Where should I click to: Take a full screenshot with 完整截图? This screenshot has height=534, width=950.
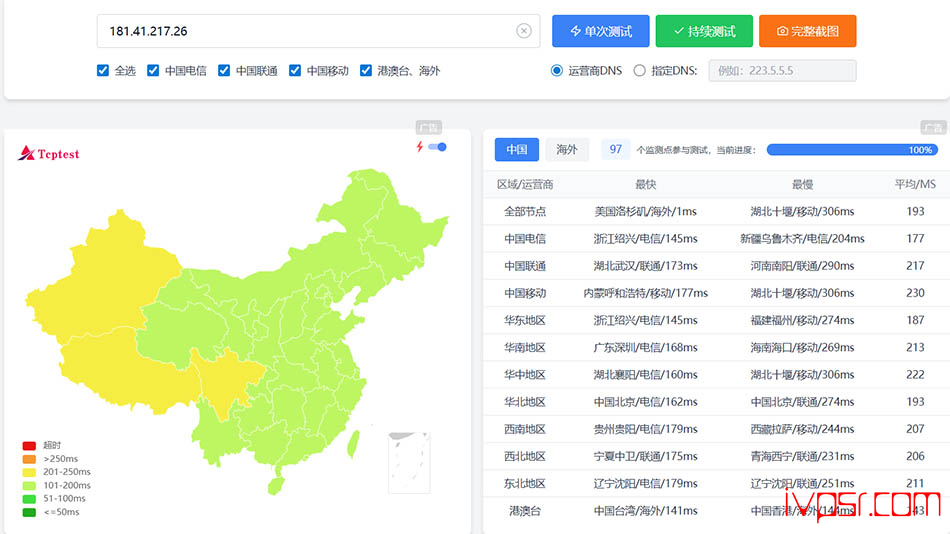click(808, 31)
